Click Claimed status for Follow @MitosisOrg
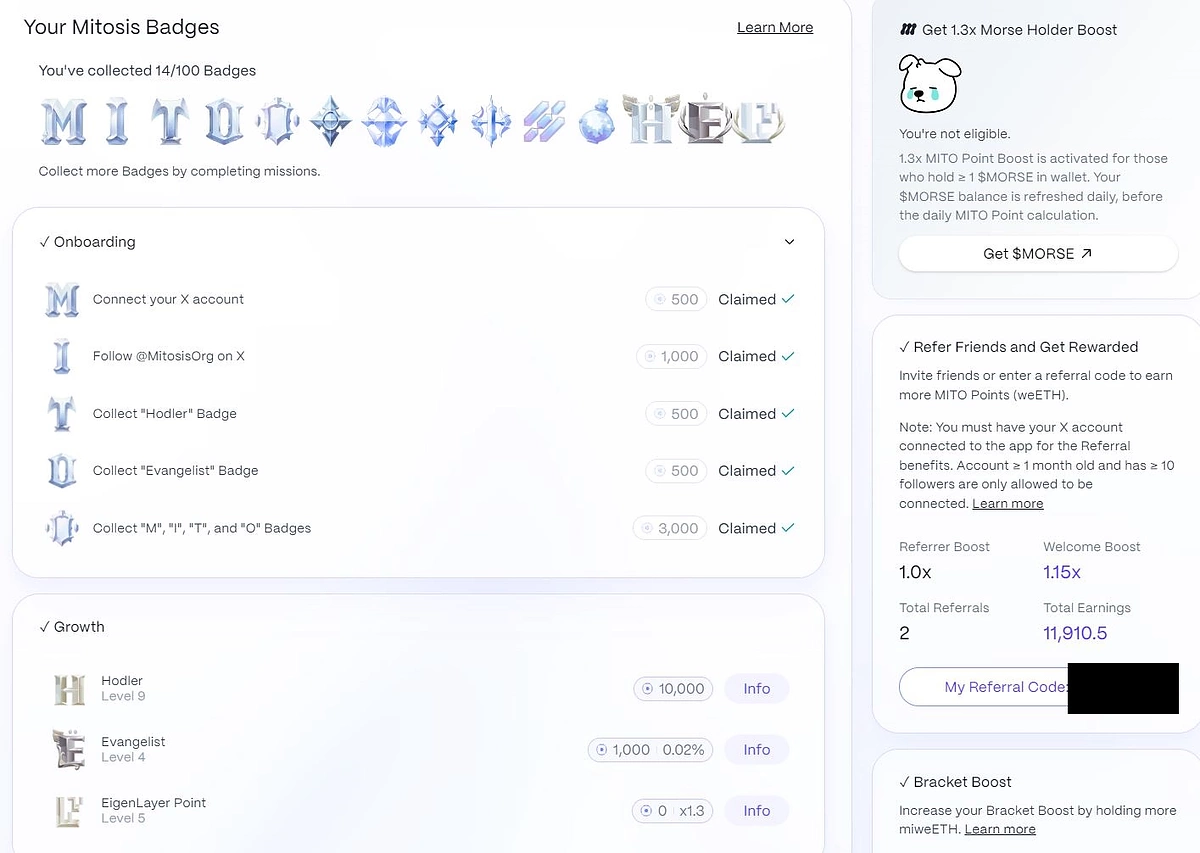The height and width of the screenshot is (853, 1200). click(756, 356)
